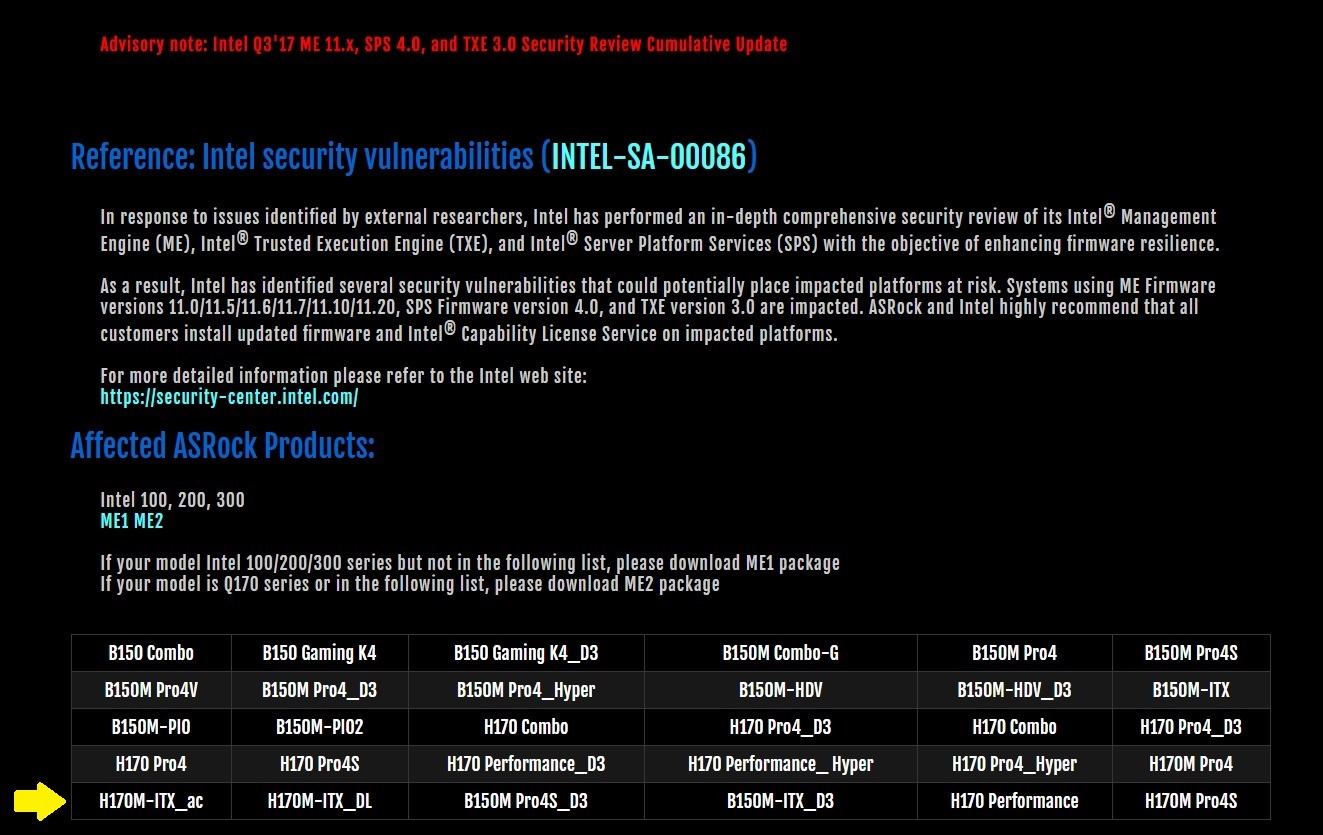Viewport: 1323px width, 835px height.
Task: Click the red advisory note heading
Action: click(x=443, y=44)
